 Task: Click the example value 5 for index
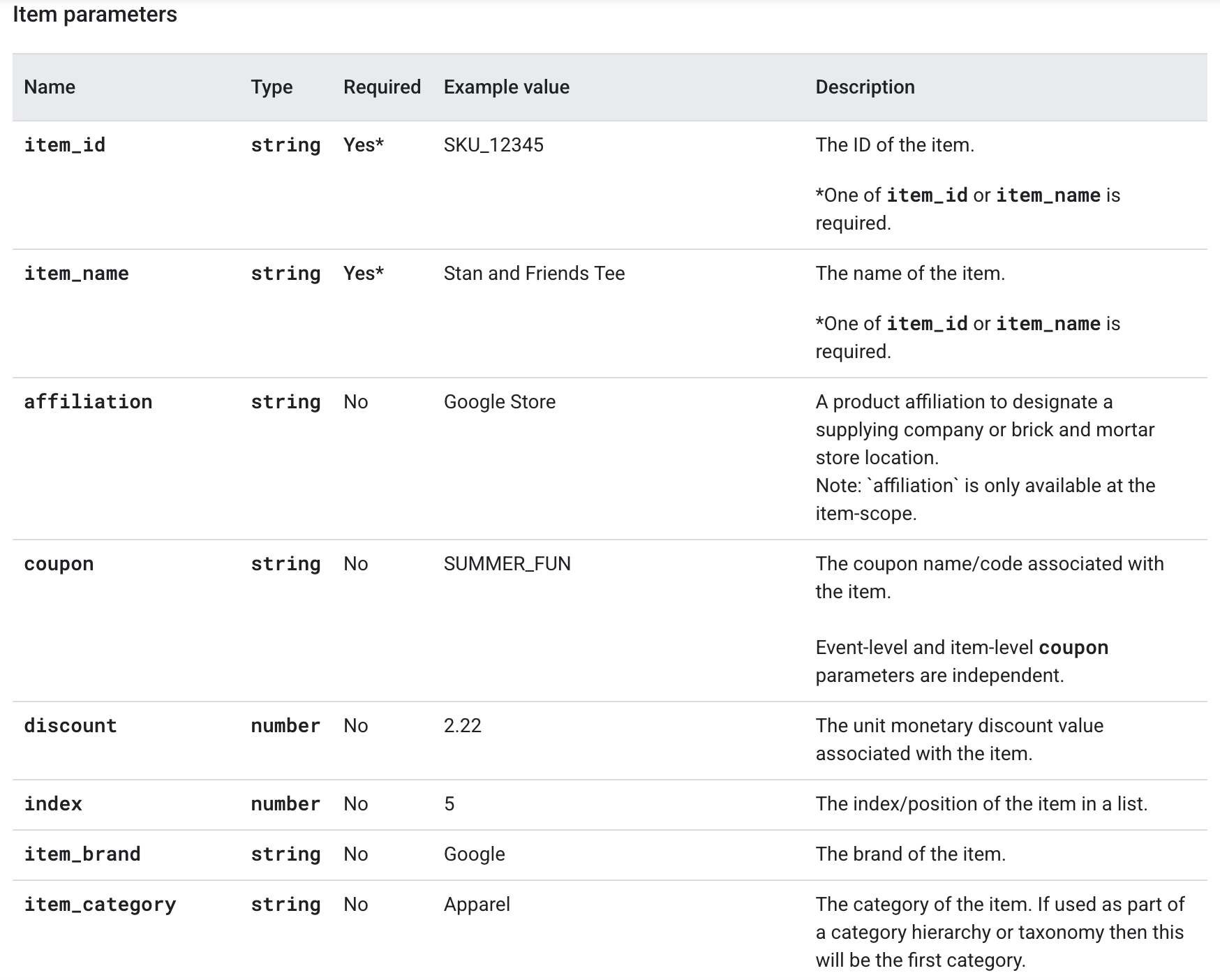click(449, 803)
